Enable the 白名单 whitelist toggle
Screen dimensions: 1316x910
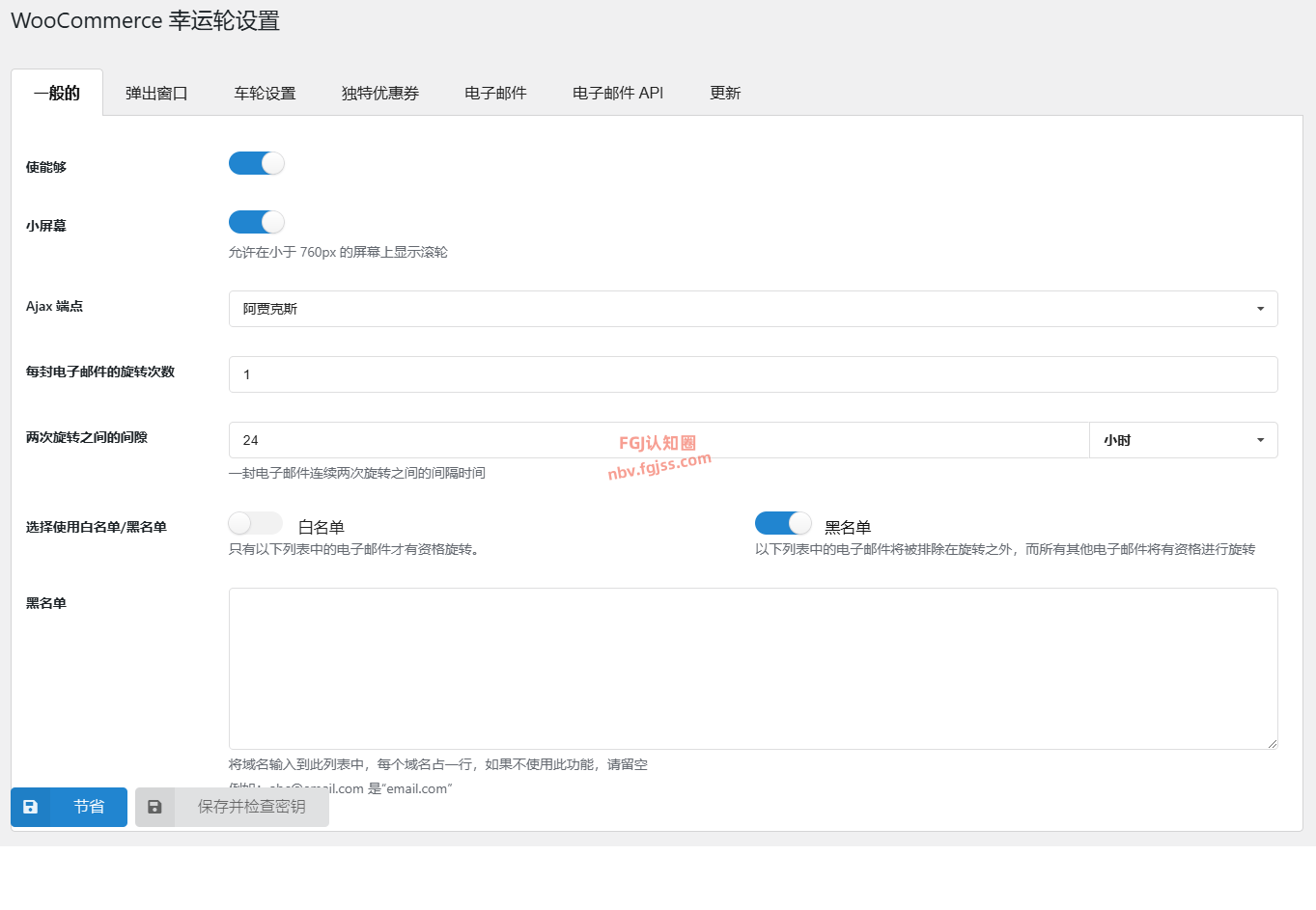point(256,523)
